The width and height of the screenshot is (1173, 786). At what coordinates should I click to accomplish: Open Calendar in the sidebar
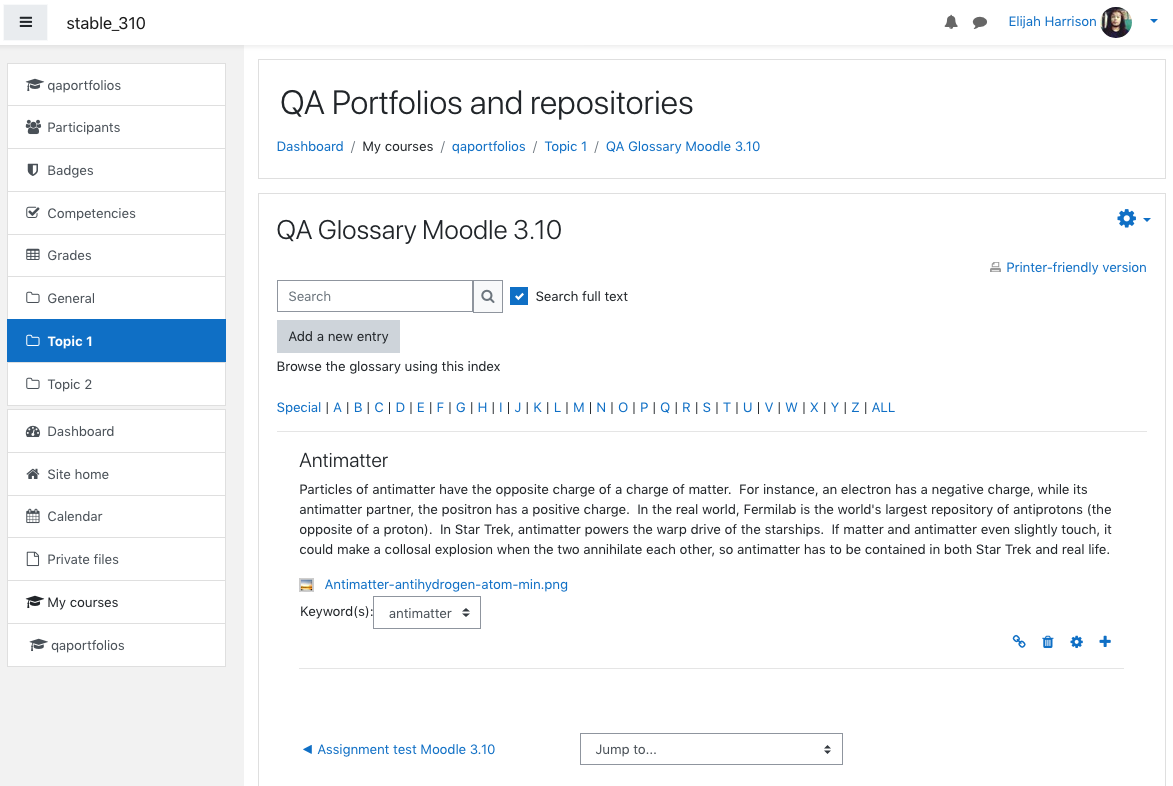pyautogui.click(x=116, y=516)
